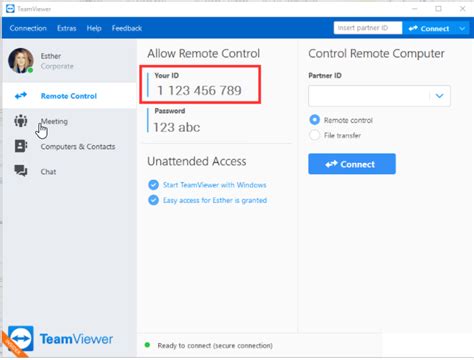Click the Corporate license label under Esther

point(57,66)
